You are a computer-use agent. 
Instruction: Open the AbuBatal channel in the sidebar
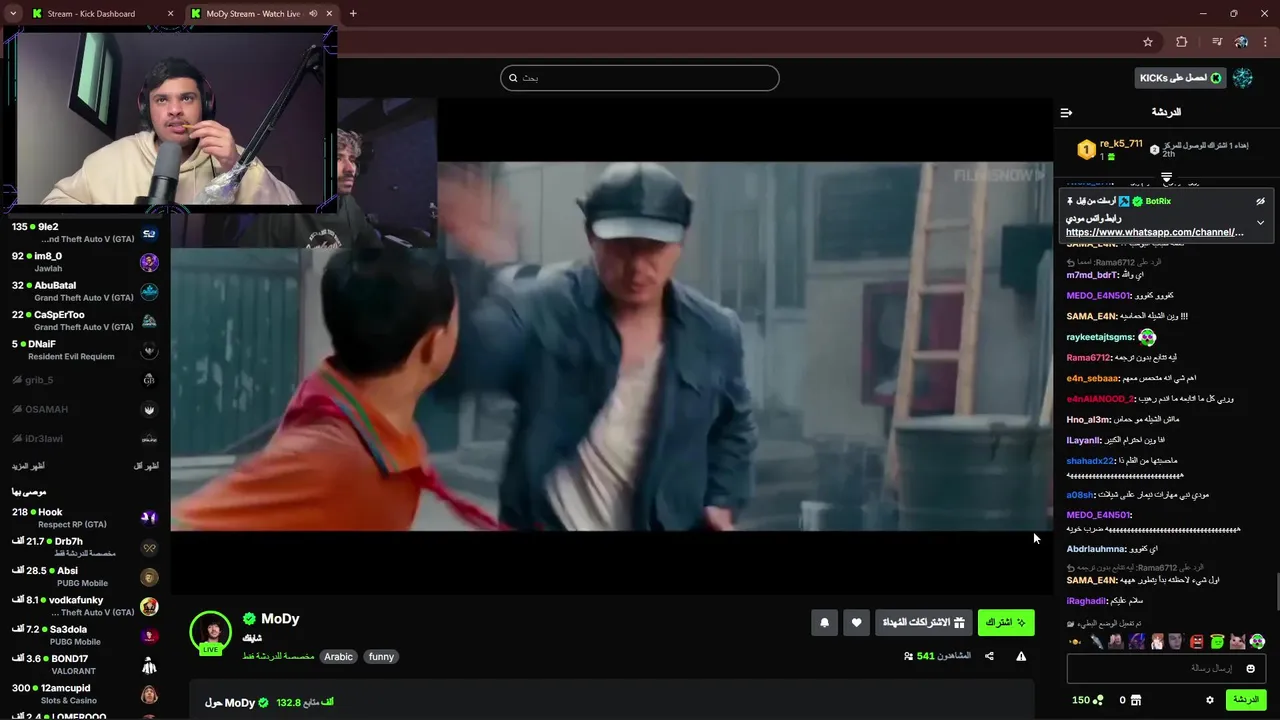coord(85,291)
